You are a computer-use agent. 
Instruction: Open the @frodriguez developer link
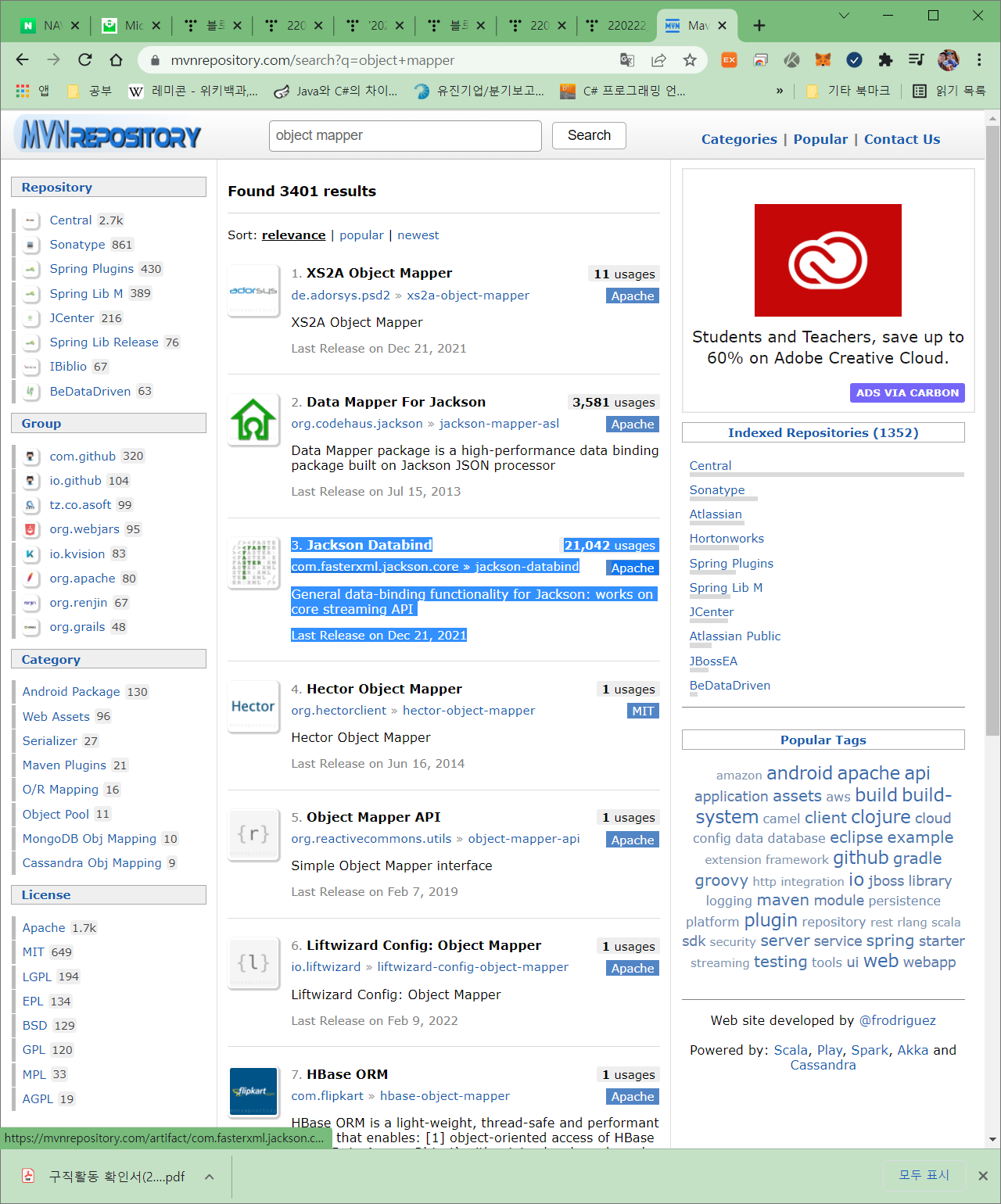tap(897, 1020)
